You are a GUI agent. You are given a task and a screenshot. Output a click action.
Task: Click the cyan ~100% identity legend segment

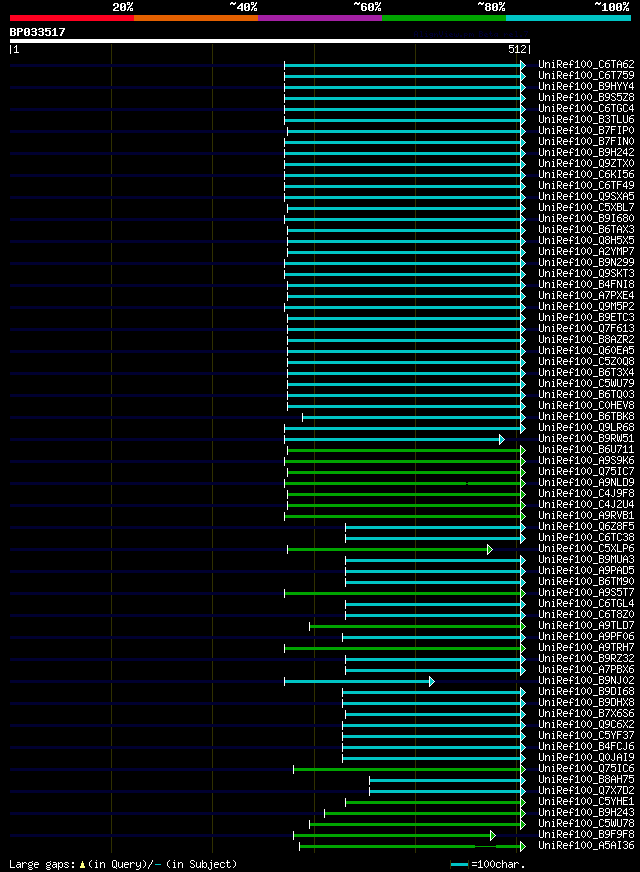pyautogui.click(x=568, y=18)
